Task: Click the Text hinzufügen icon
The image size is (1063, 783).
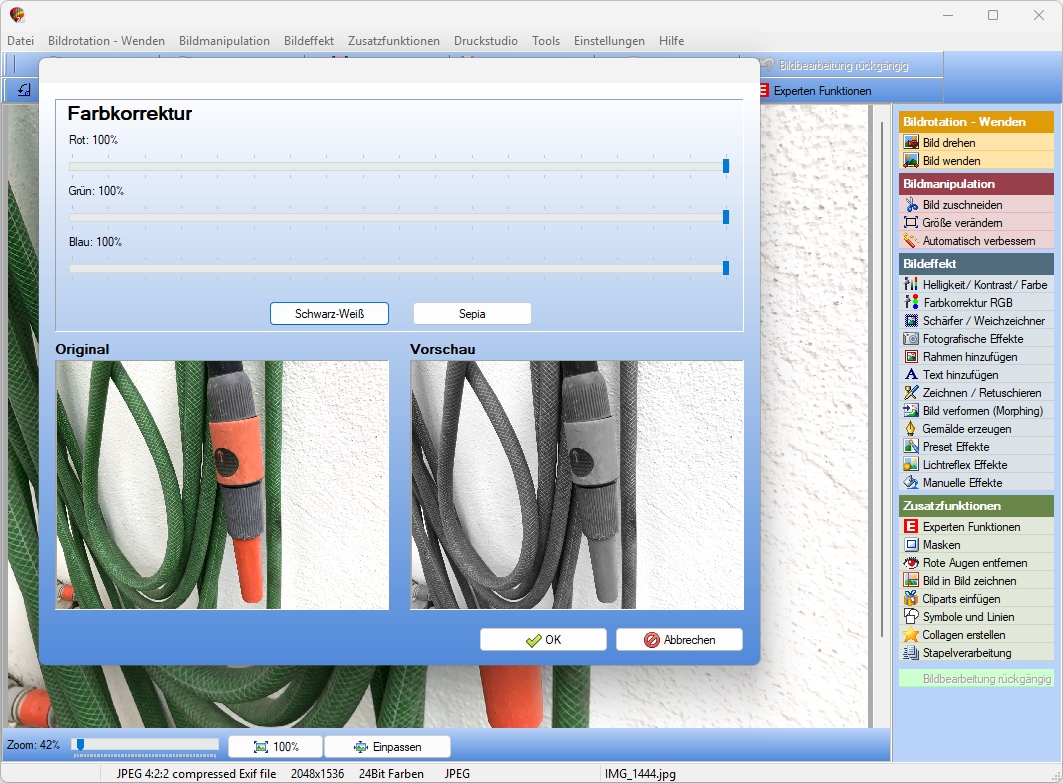Action: 911,375
